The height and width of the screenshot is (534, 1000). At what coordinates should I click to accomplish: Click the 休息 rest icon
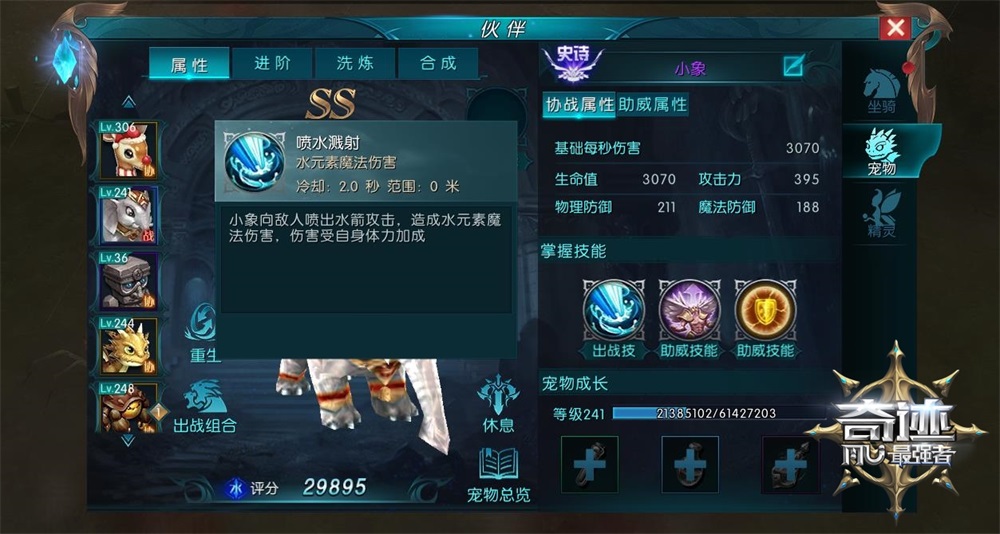(x=499, y=403)
